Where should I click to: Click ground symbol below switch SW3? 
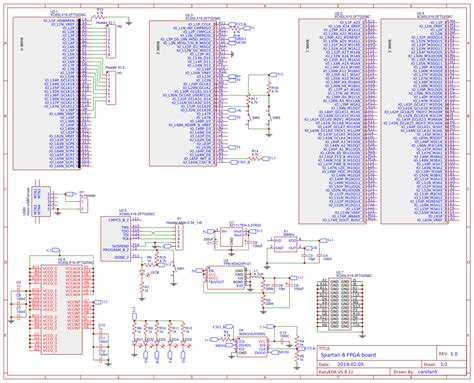268,134
